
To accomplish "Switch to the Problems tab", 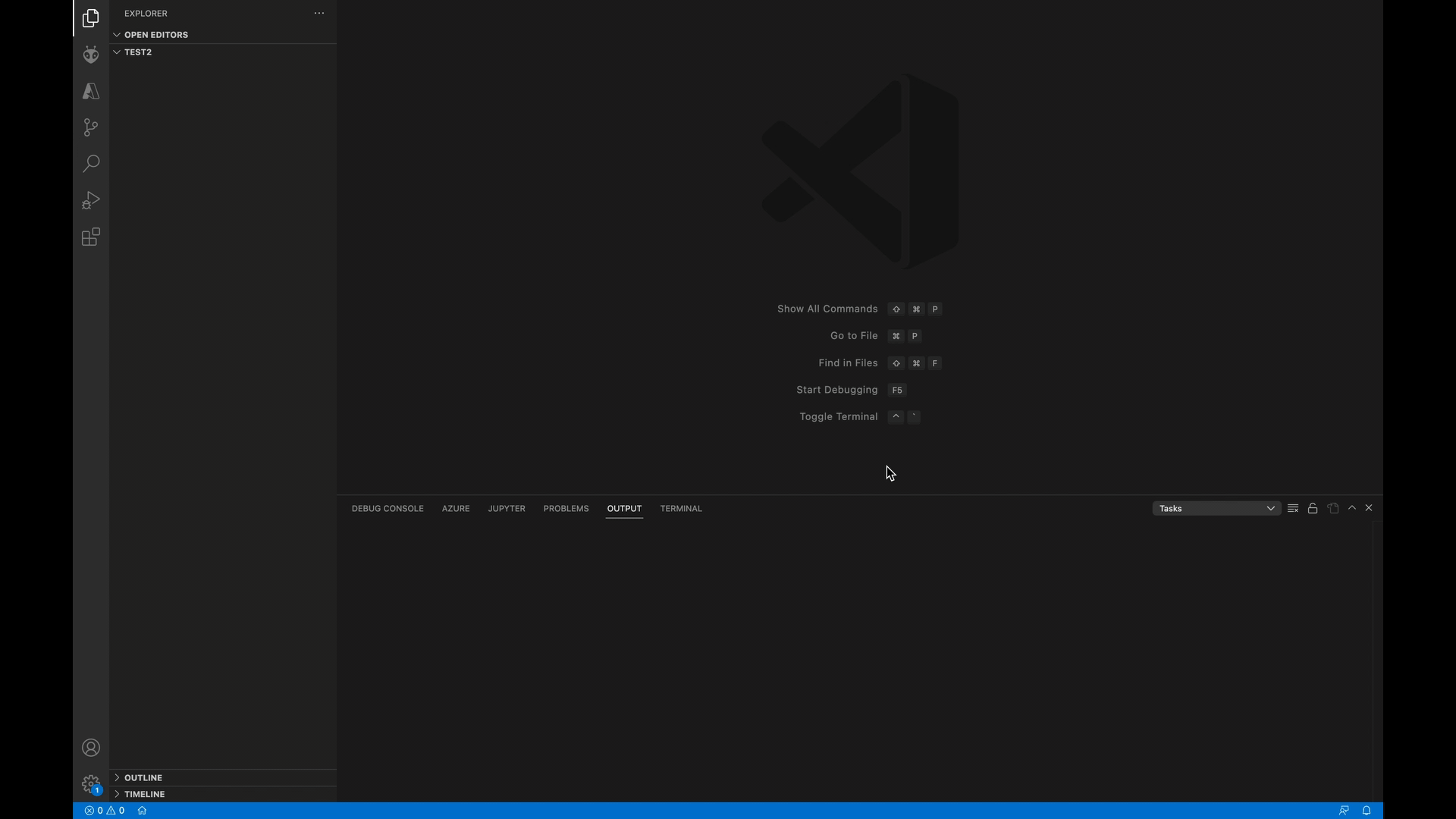I will coord(566,509).
